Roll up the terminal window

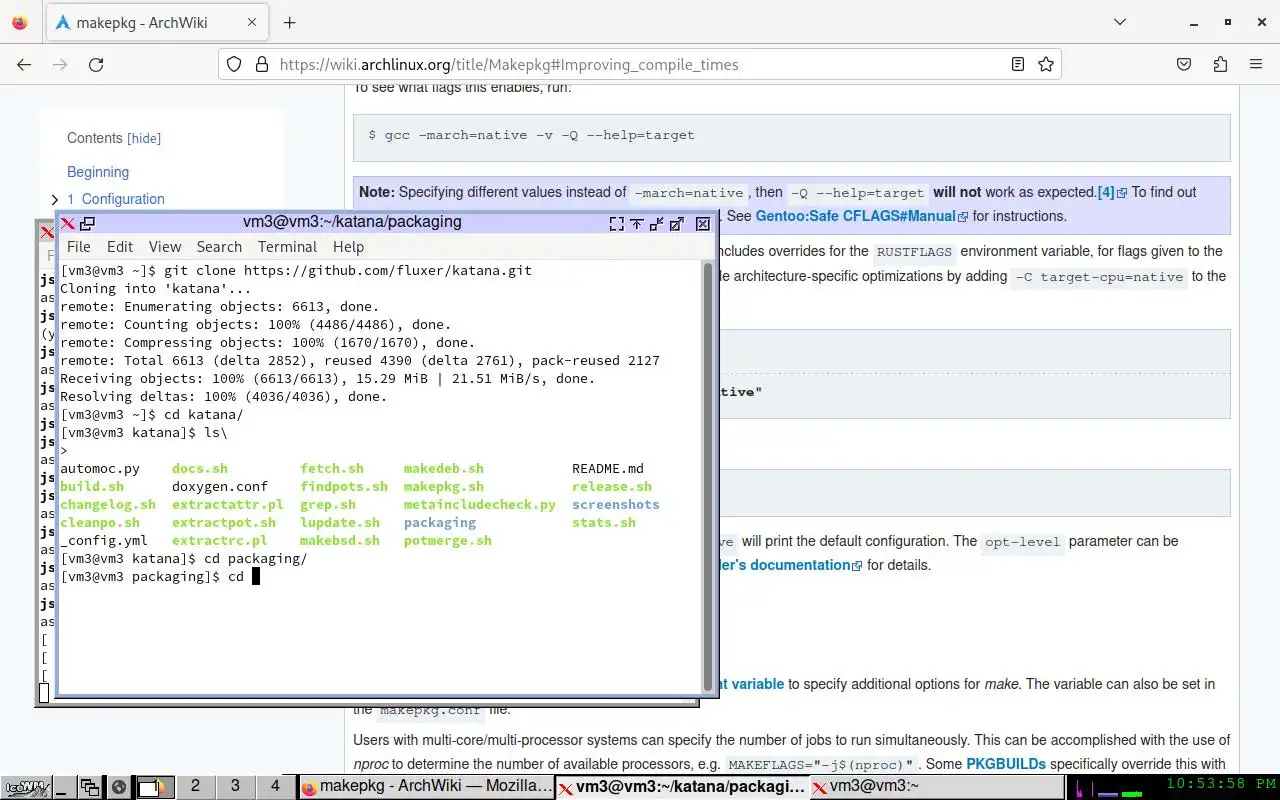coord(637,224)
